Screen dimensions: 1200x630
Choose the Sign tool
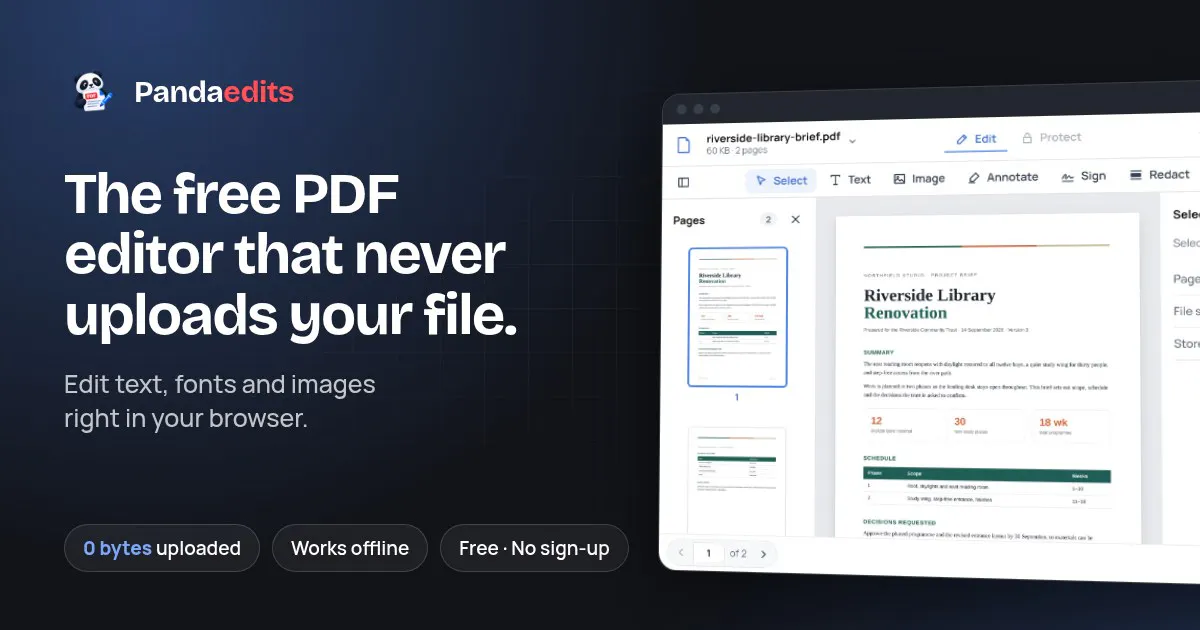(1083, 176)
